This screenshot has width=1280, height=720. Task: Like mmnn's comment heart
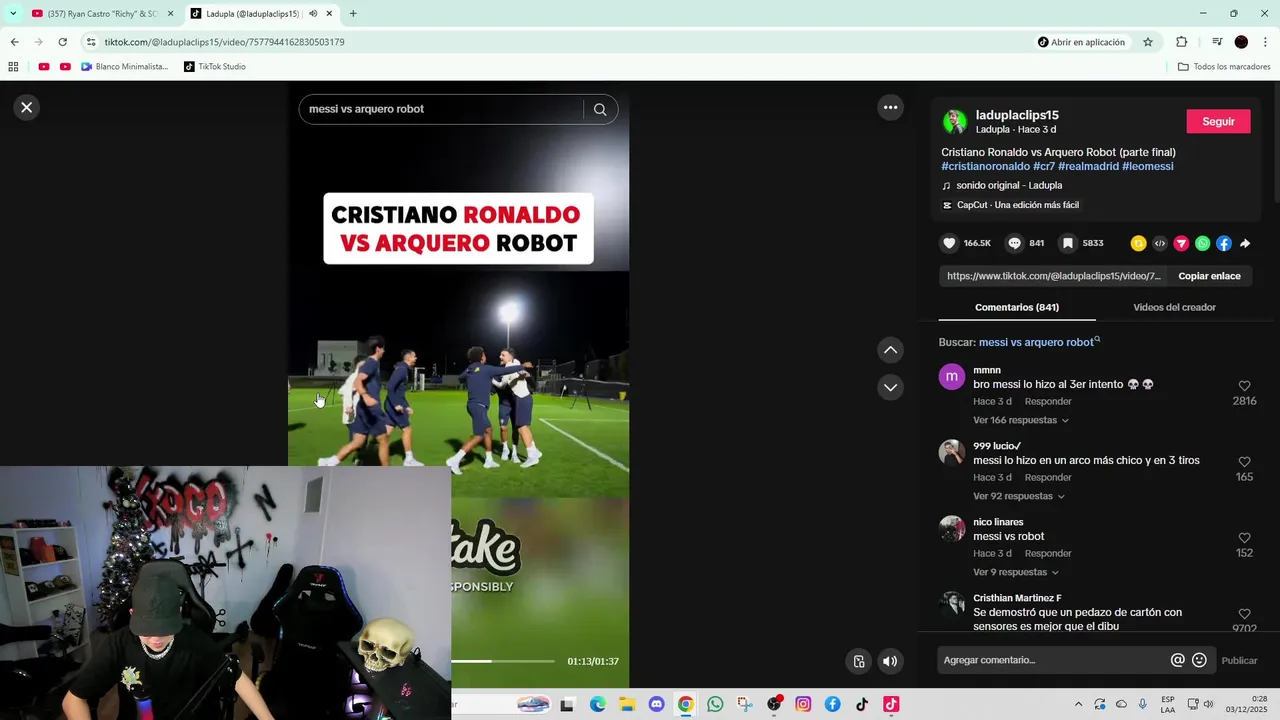pyautogui.click(x=1244, y=386)
